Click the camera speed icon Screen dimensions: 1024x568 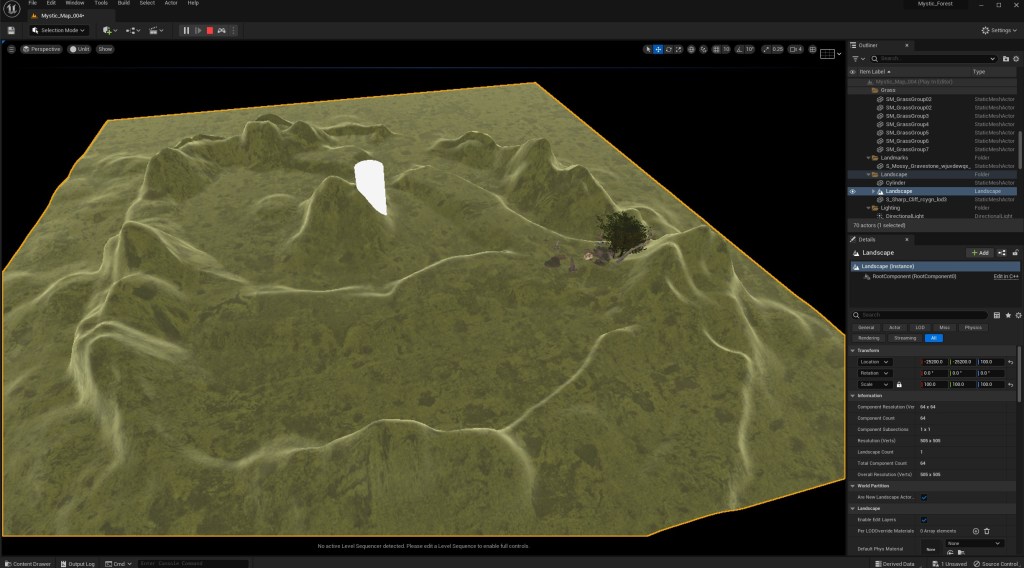tap(795, 49)
